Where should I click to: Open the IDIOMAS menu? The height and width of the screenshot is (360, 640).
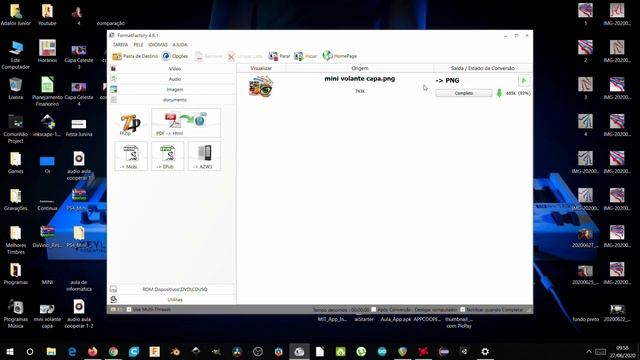tap(158, 44)
